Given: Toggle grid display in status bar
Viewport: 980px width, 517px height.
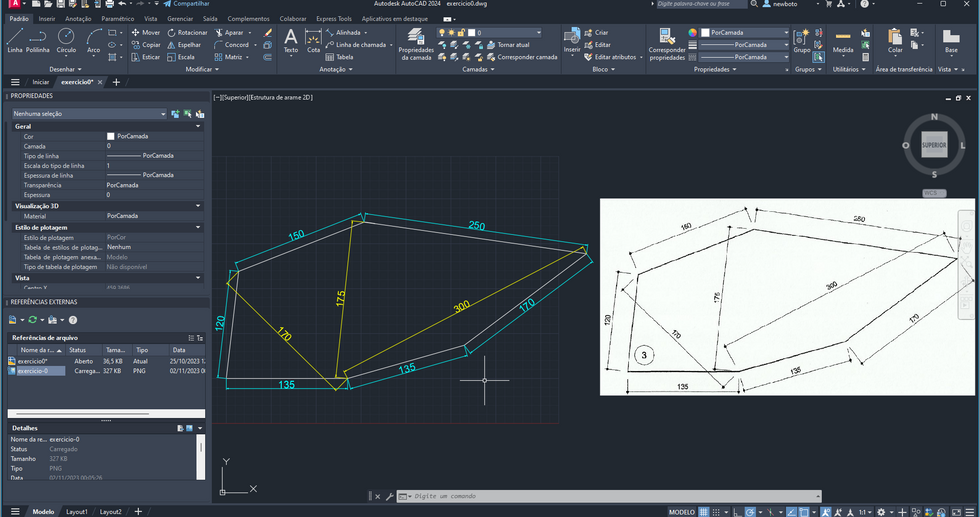Looking at the screenshot, I should coord(706,511).
